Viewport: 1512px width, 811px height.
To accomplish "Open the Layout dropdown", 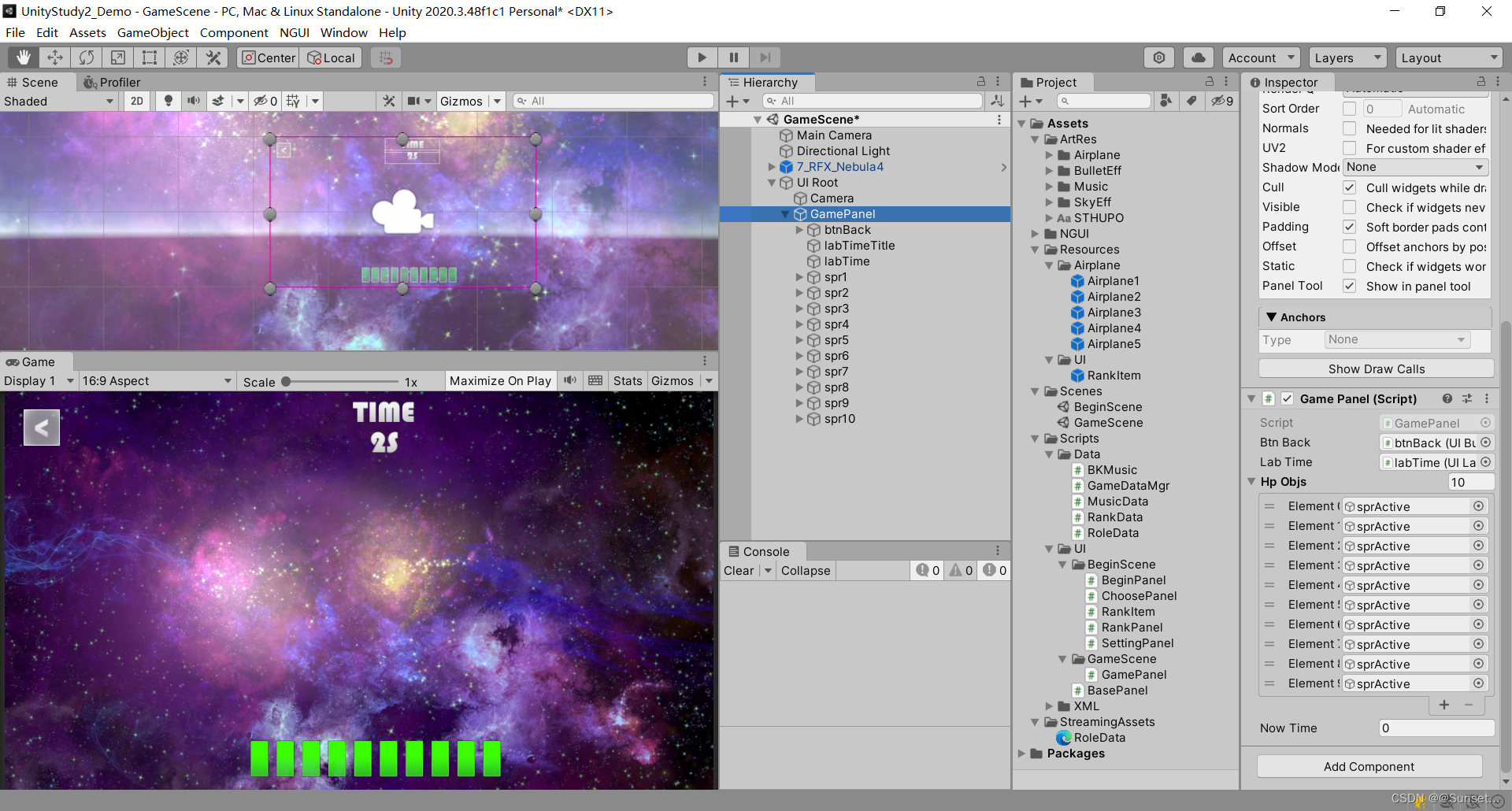I will pyautogui.click(x=1449, y=57).
